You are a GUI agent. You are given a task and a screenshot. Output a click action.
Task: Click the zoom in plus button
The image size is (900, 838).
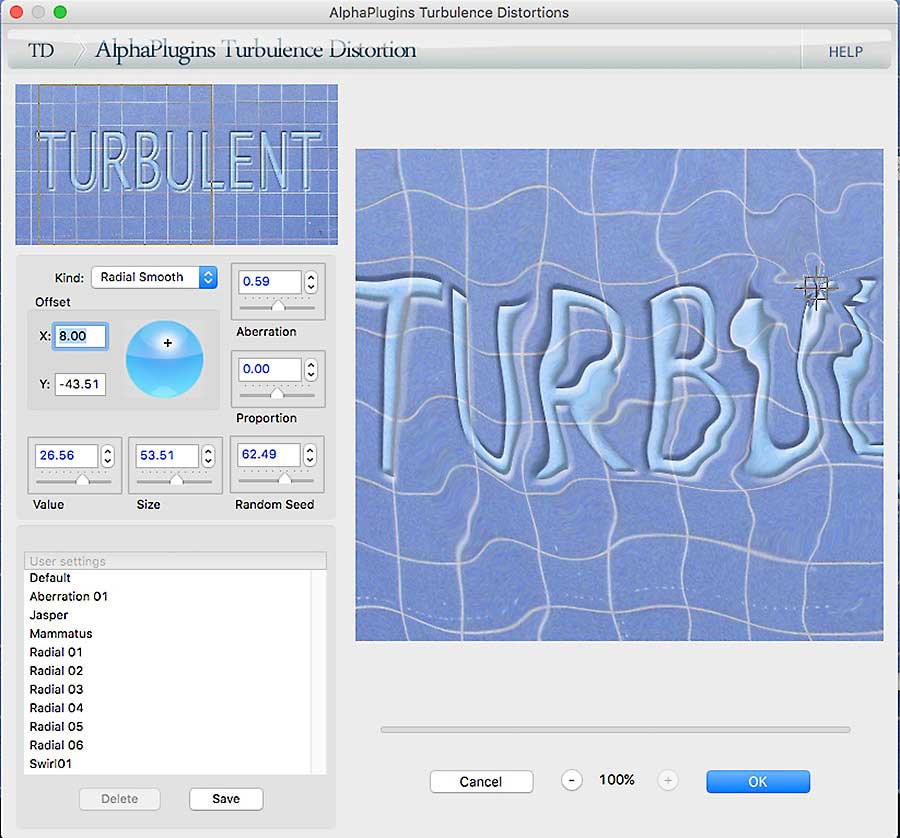coord(668,781)
